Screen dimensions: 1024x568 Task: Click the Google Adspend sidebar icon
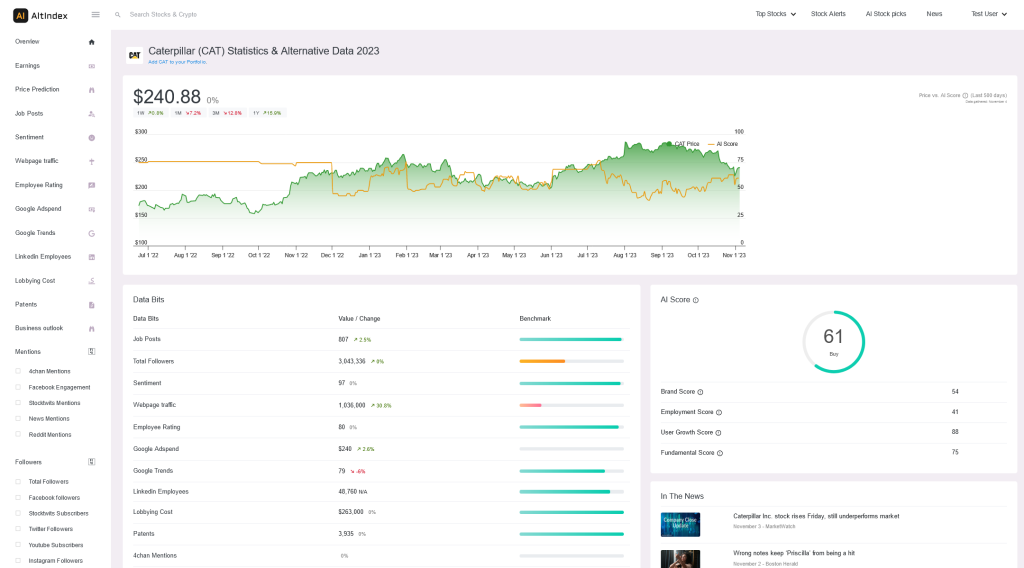[x=91, y=210]
